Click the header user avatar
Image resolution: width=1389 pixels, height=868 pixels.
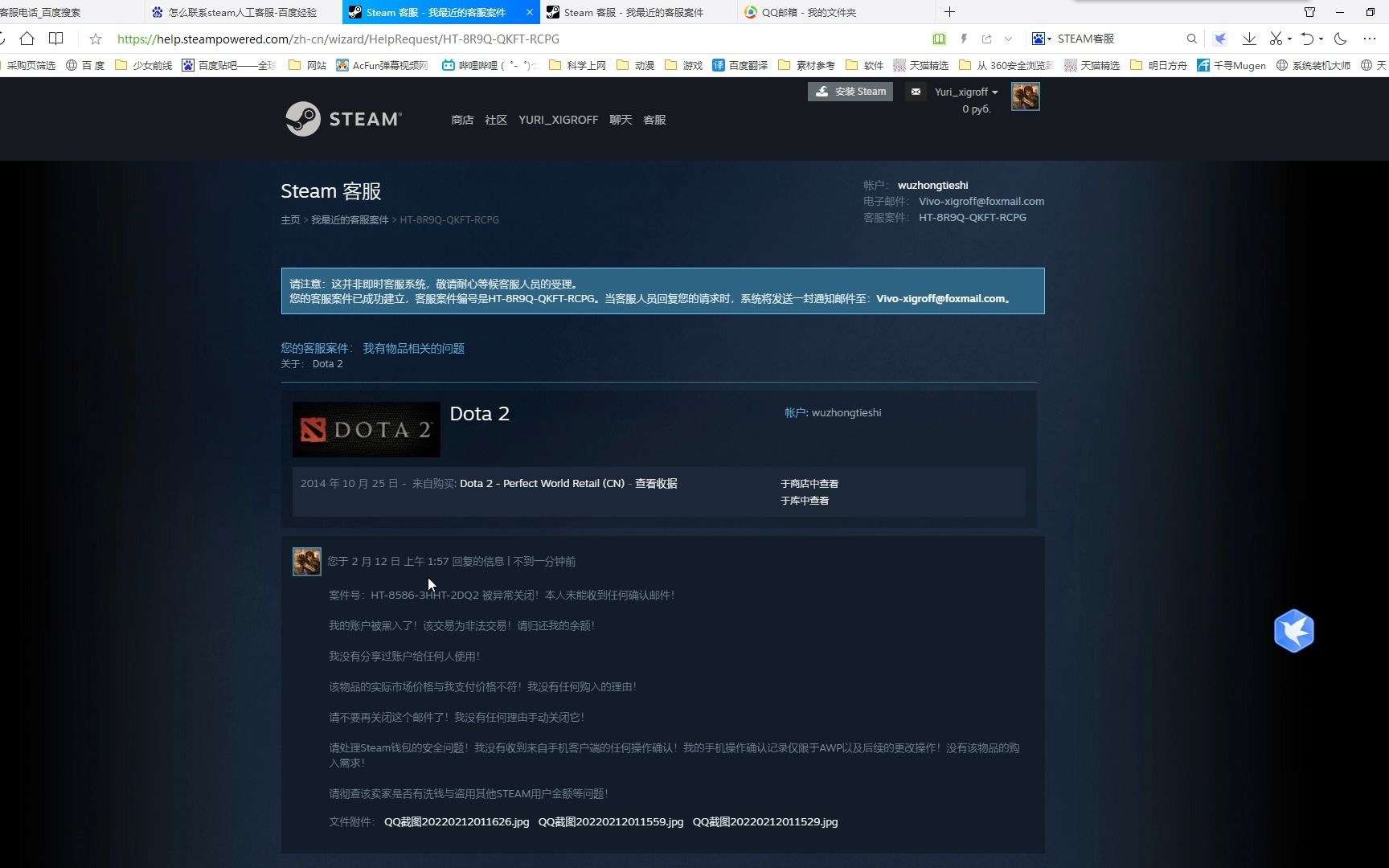point(1025,96)
